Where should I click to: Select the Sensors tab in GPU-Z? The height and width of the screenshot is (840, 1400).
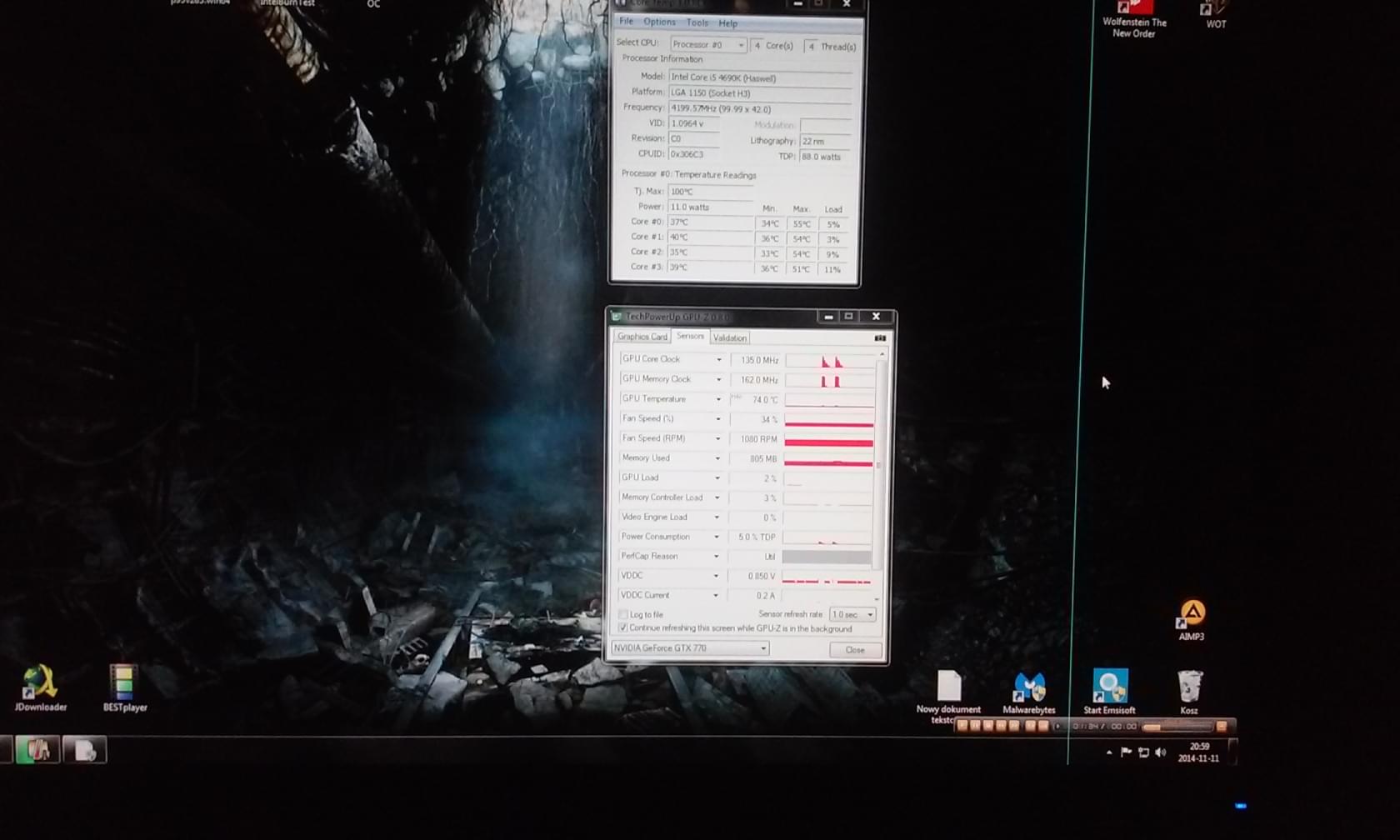pyautogui.click(x=690, y=336)
